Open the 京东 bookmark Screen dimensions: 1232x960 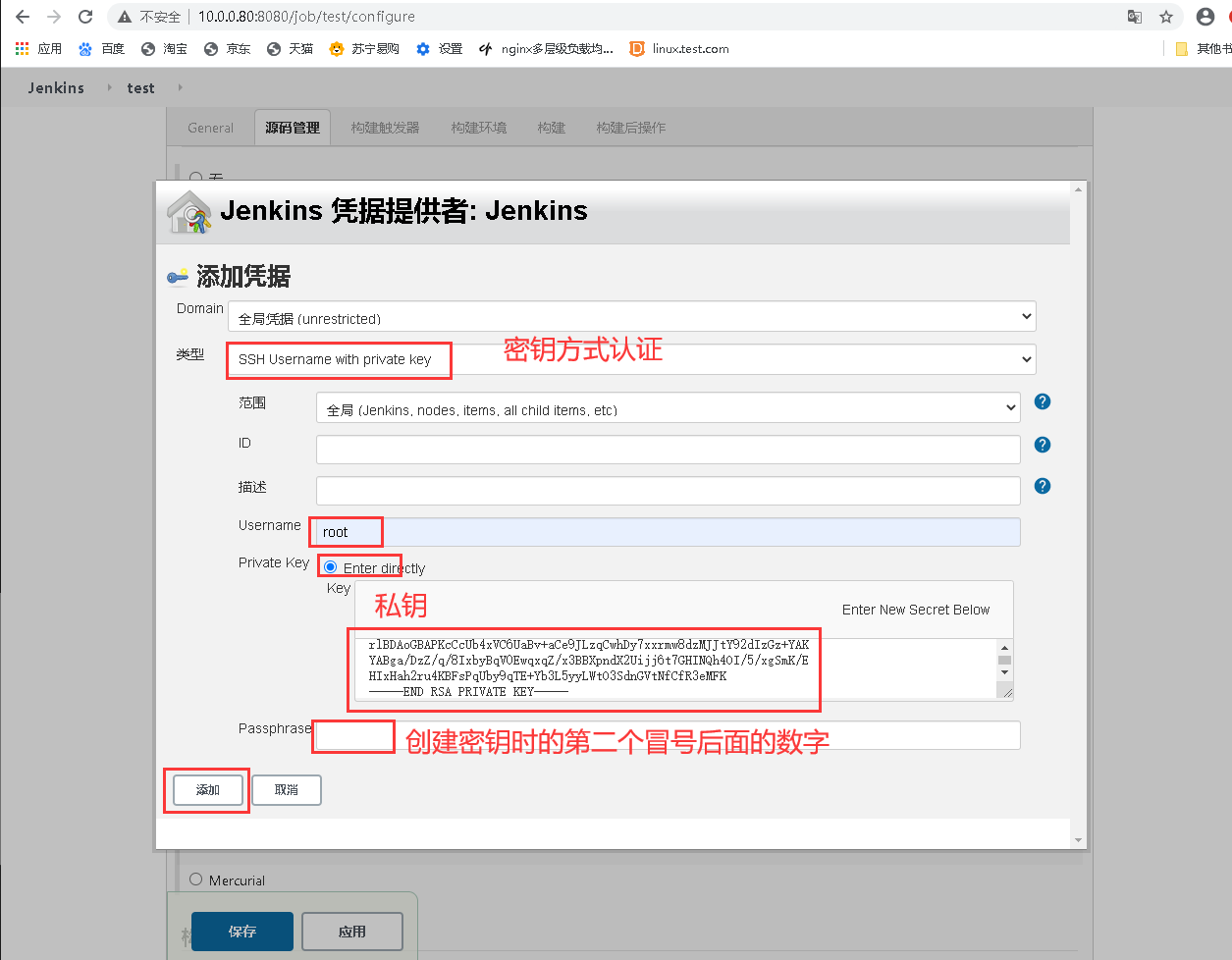click(227, 49)
